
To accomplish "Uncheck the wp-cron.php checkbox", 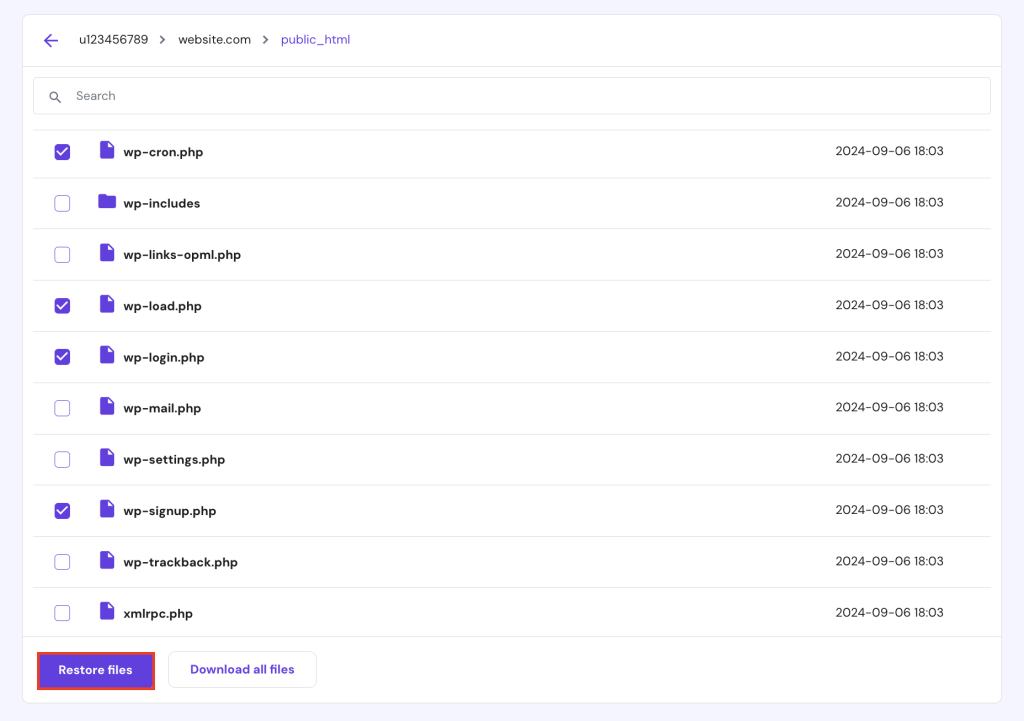I will tap(62, 151).
